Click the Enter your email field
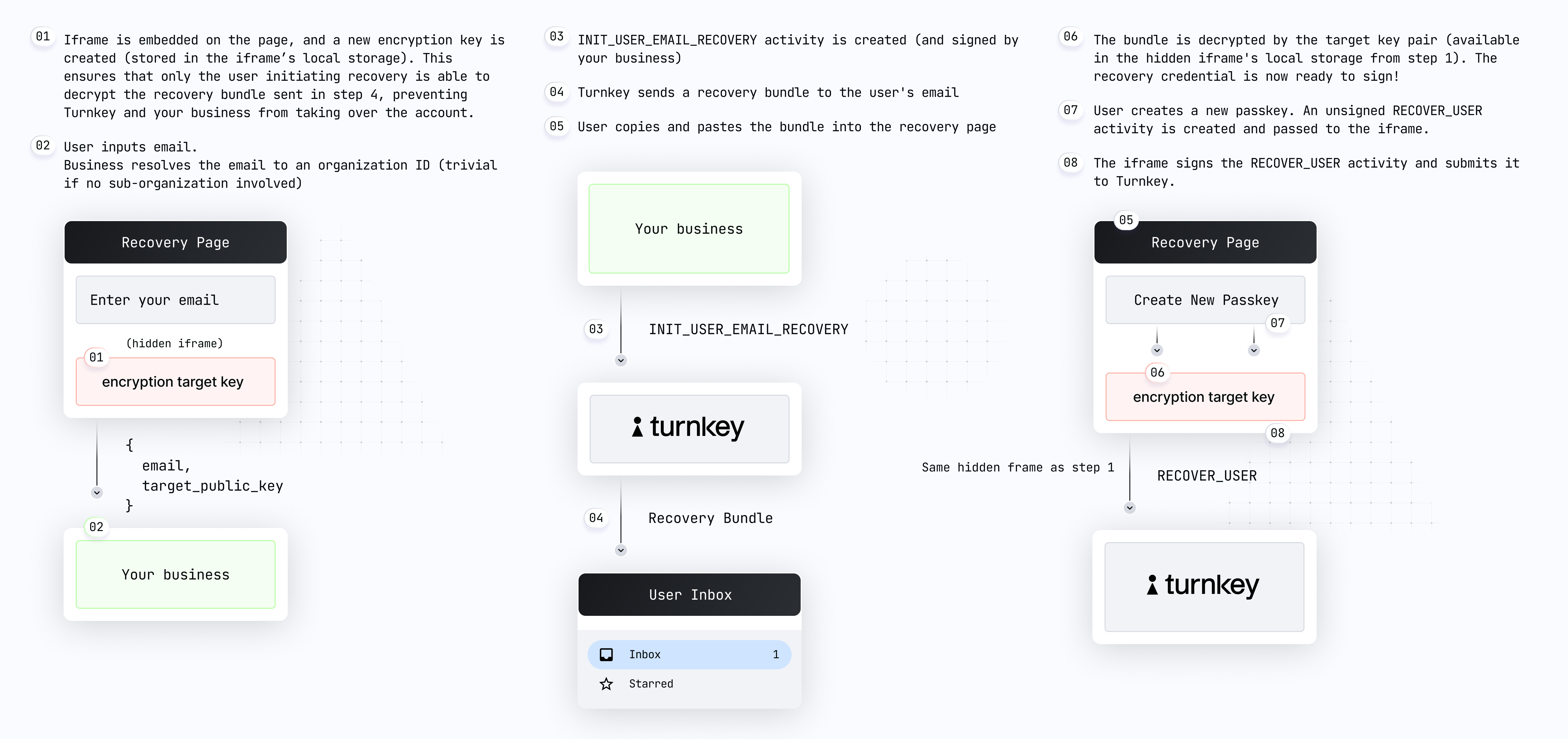The width and height of the screenshot is (1568, 739). 175,300
